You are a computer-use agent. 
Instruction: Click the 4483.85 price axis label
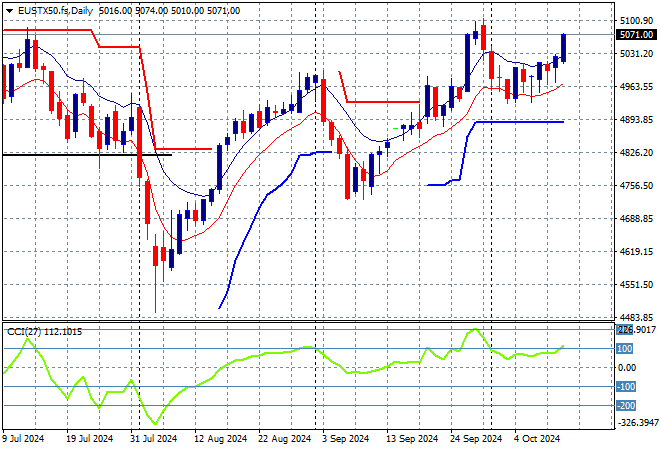[635, 317]
